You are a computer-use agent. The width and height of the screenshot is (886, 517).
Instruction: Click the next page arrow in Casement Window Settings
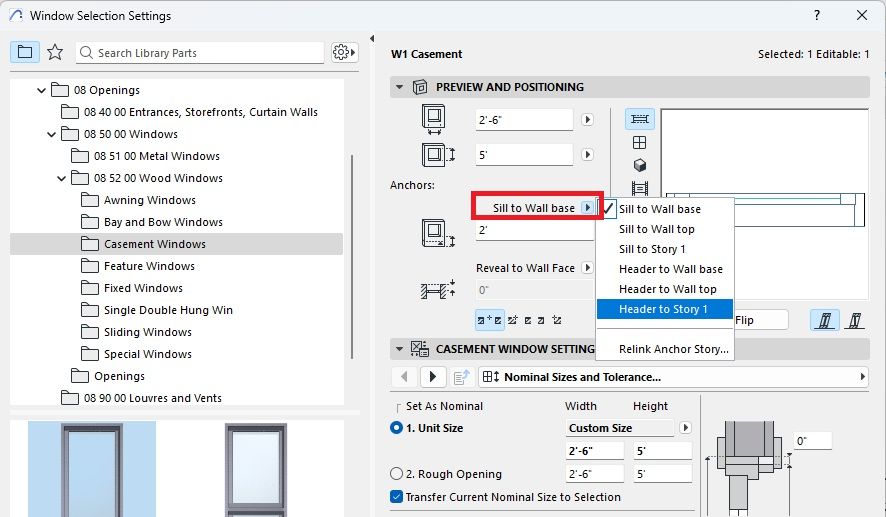432,377
